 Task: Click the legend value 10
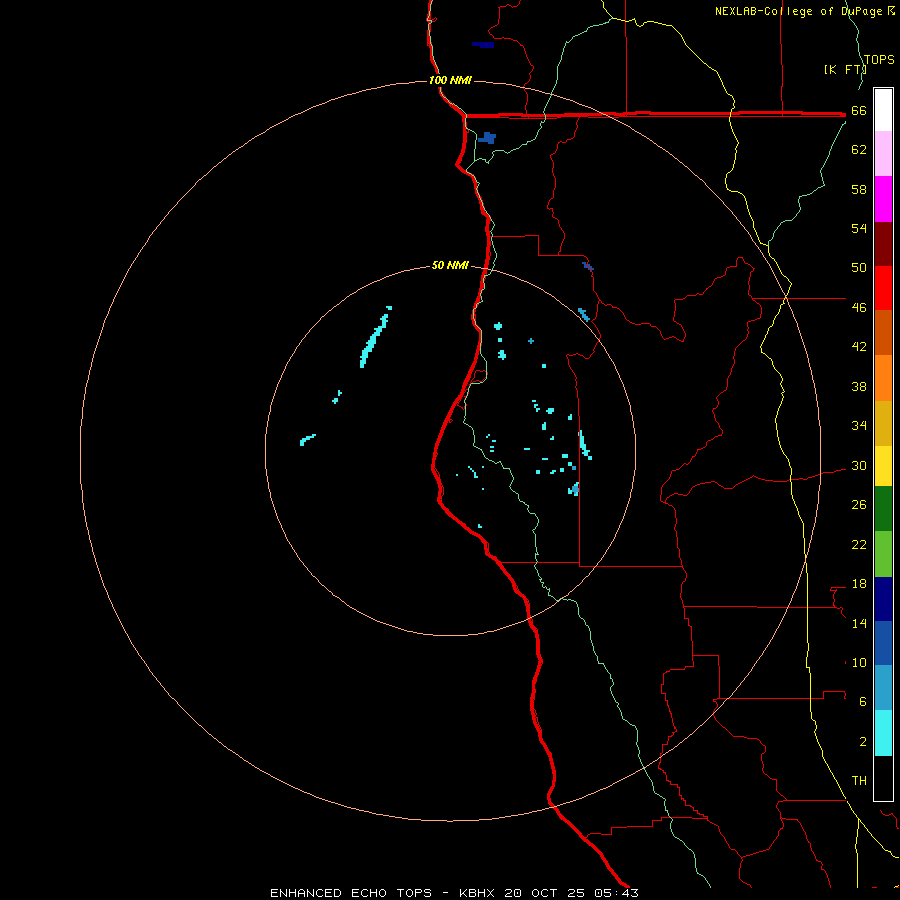[859, 663]
